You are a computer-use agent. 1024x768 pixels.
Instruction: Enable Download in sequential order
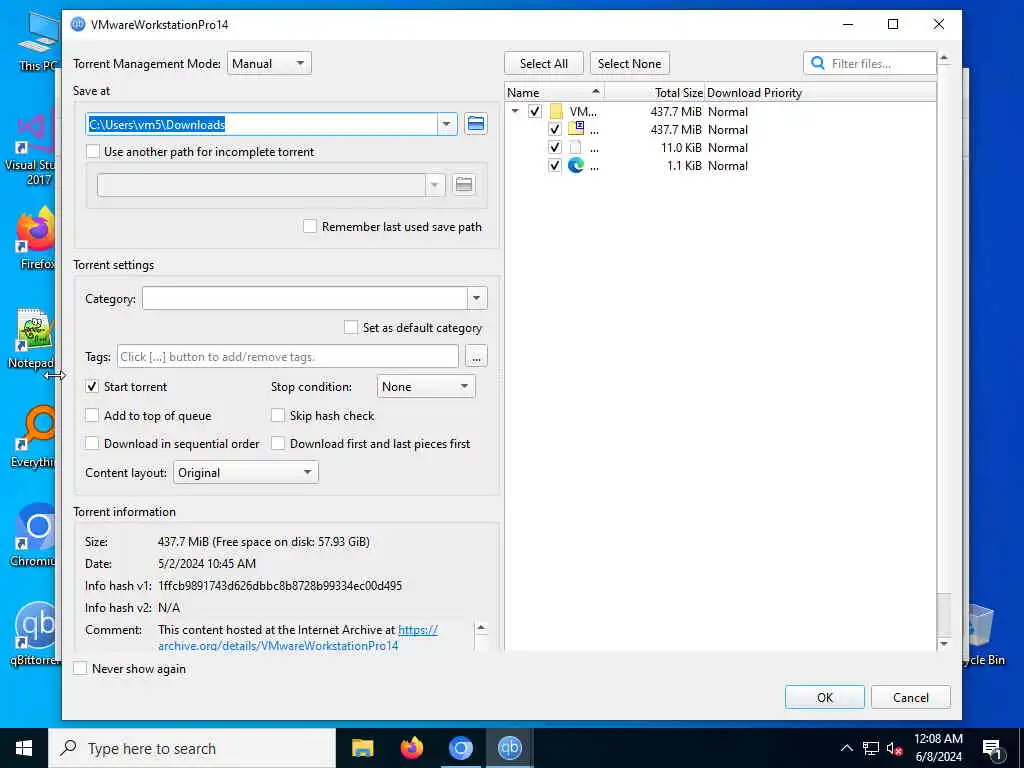click(x=92, y=443)
